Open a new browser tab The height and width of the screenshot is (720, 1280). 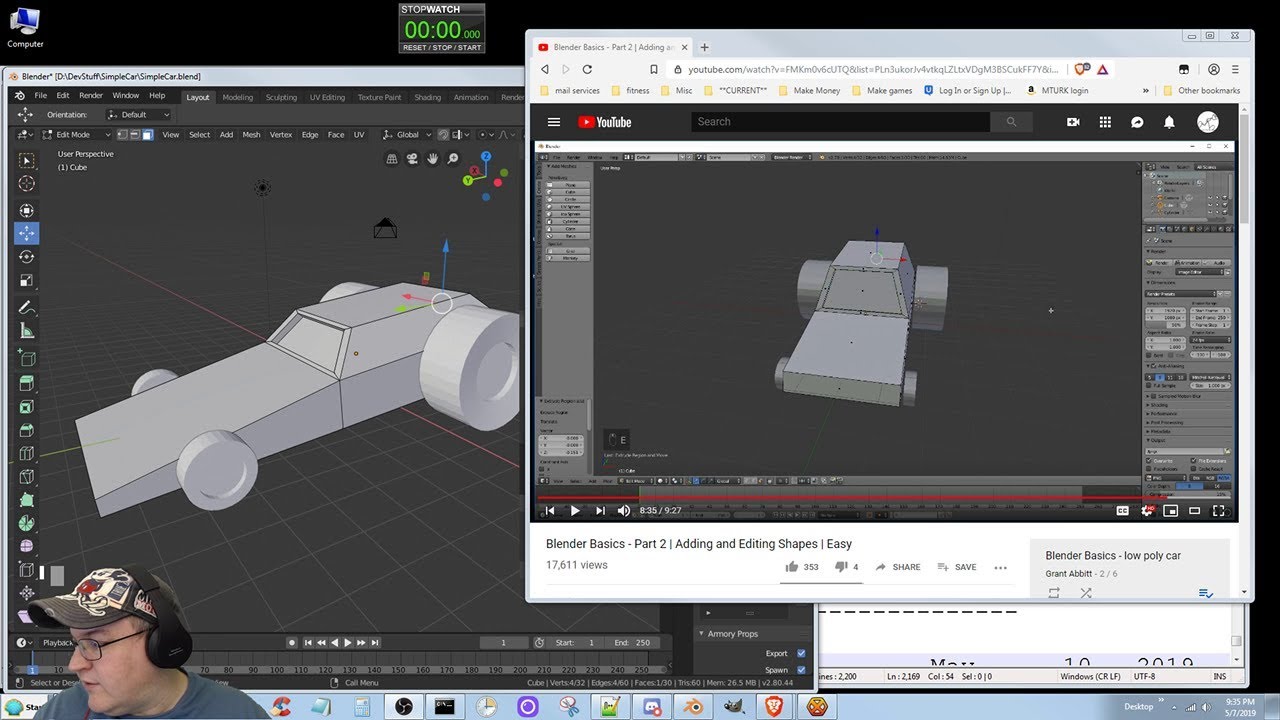(x=704, y=47)
